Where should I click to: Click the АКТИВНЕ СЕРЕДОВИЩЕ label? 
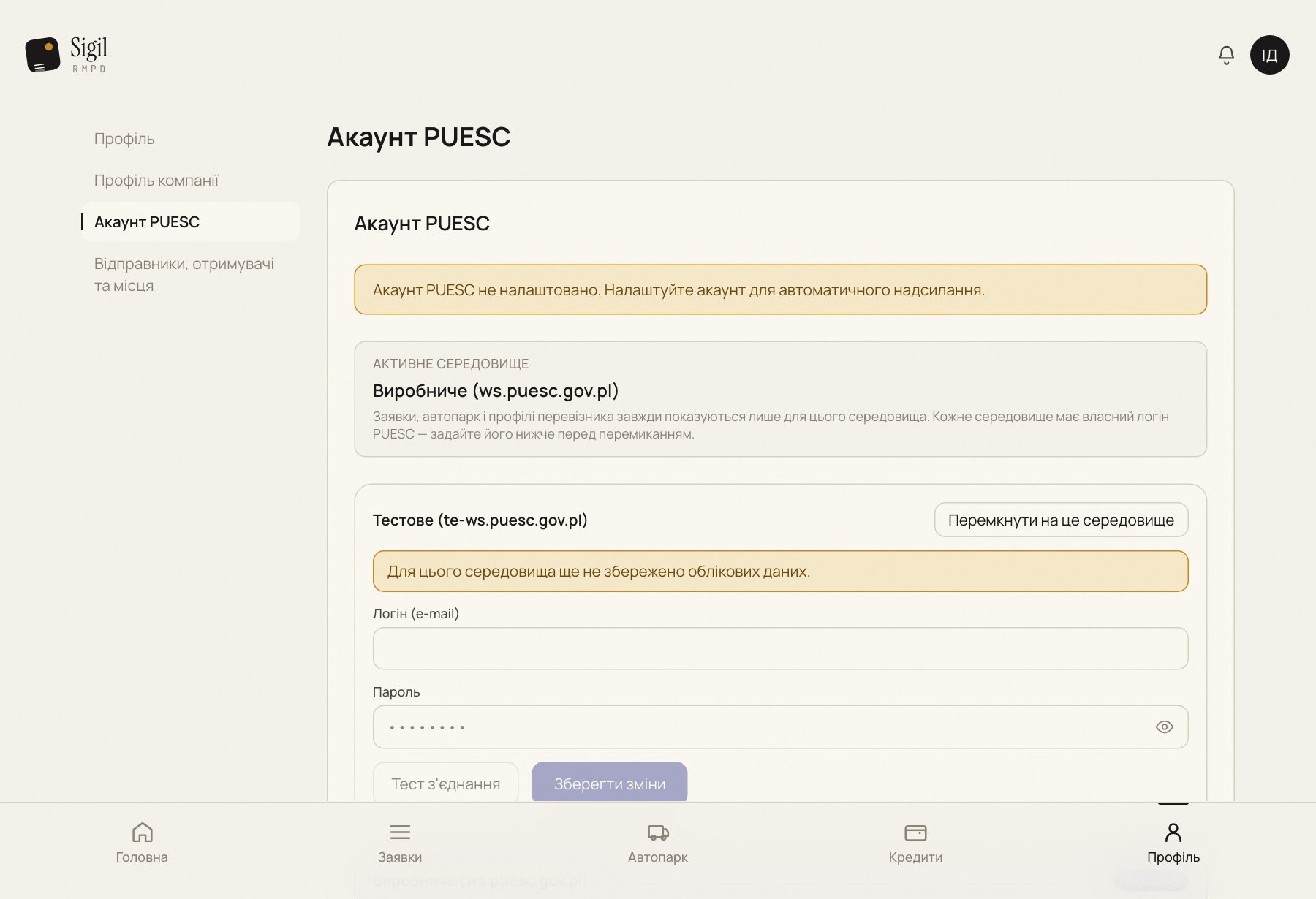(x=450, y=363)
